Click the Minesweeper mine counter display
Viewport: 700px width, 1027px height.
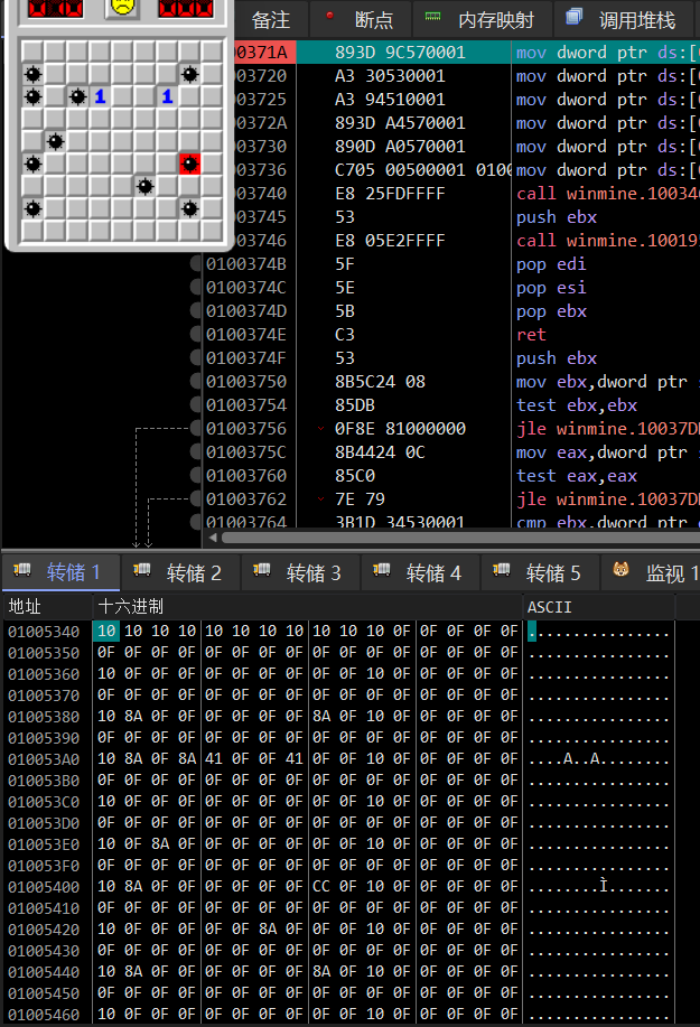pyautogui.click(x=55, y=8)
